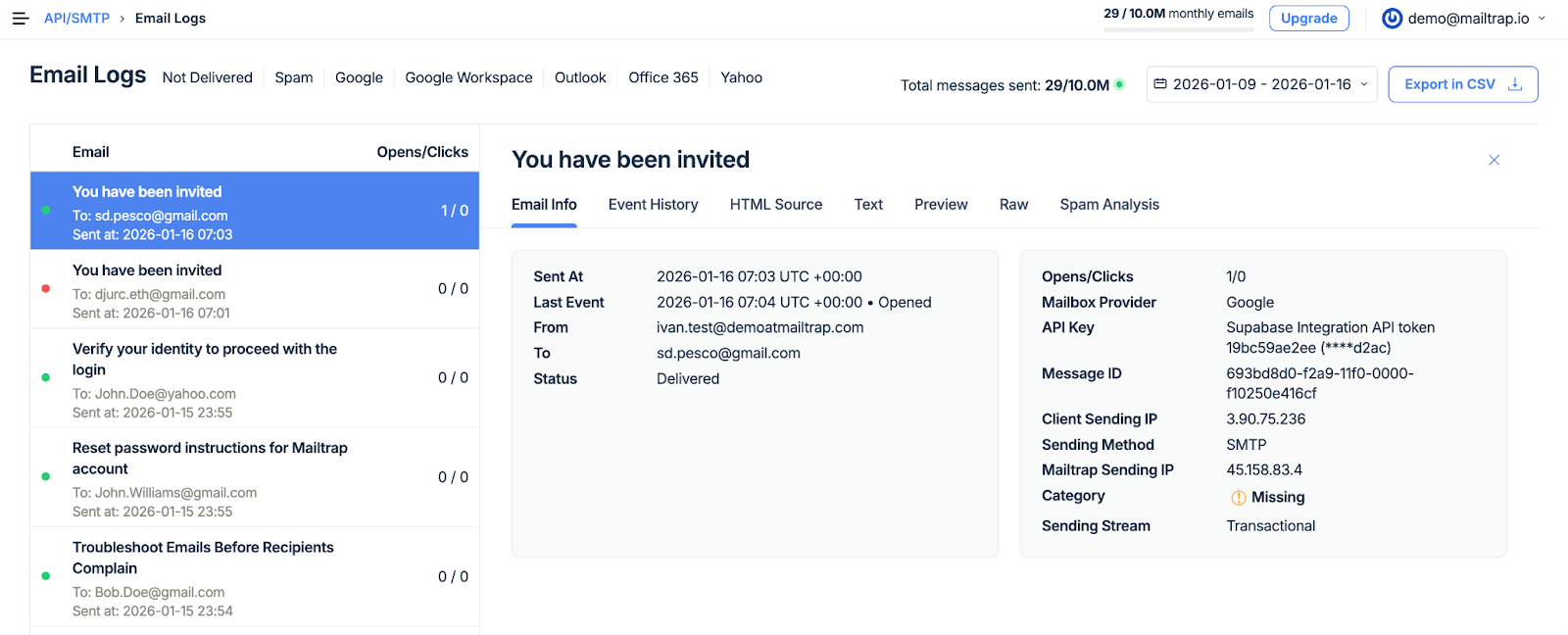Expand the demo@mailtrap.io account dropdown

[1542, 19]
